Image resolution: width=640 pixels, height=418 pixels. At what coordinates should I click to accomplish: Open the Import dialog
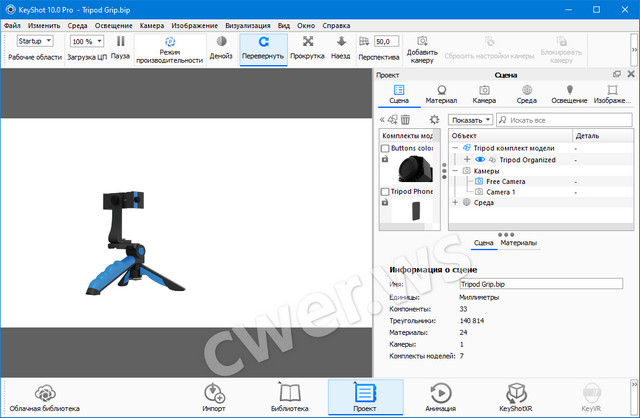click(x=213, y=397)
